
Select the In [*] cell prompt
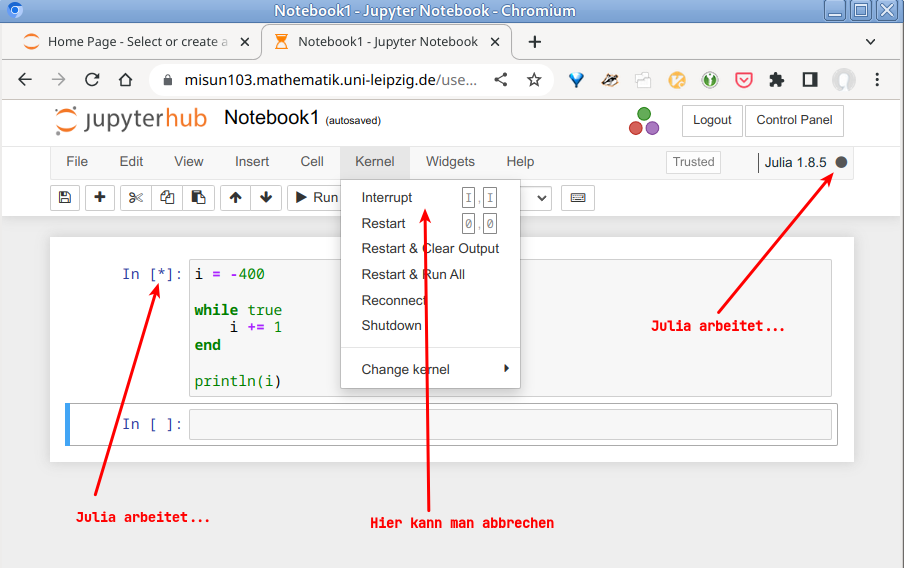(x=152, y=274)
